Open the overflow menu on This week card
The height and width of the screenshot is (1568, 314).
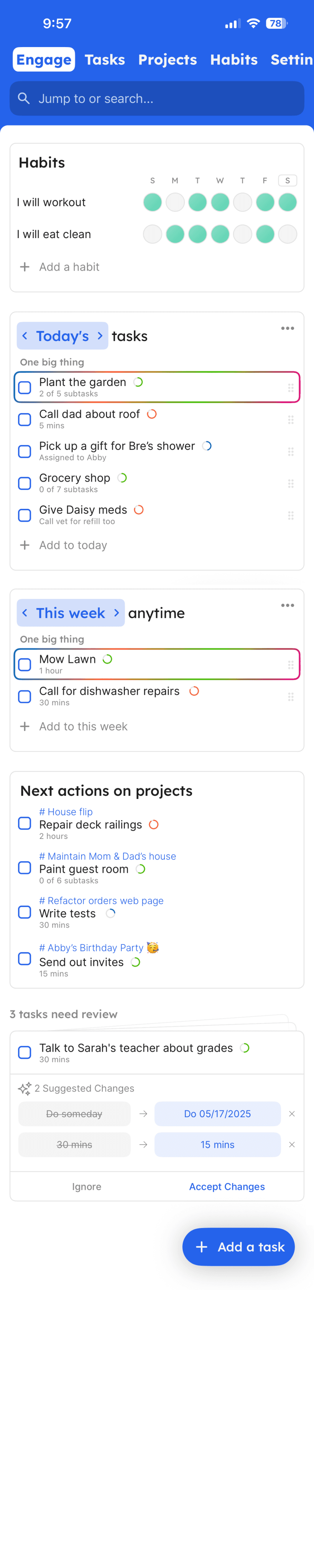click(287, 605)
